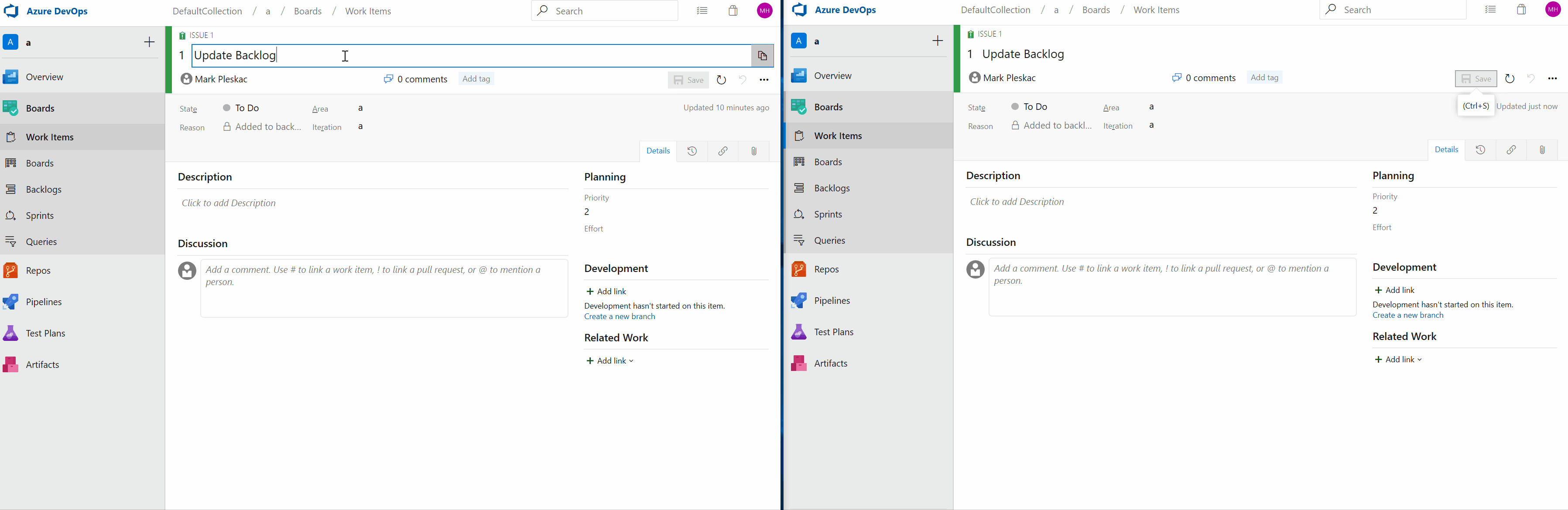Click the save button with Ctrl+S

click(x=1475, y=78)
